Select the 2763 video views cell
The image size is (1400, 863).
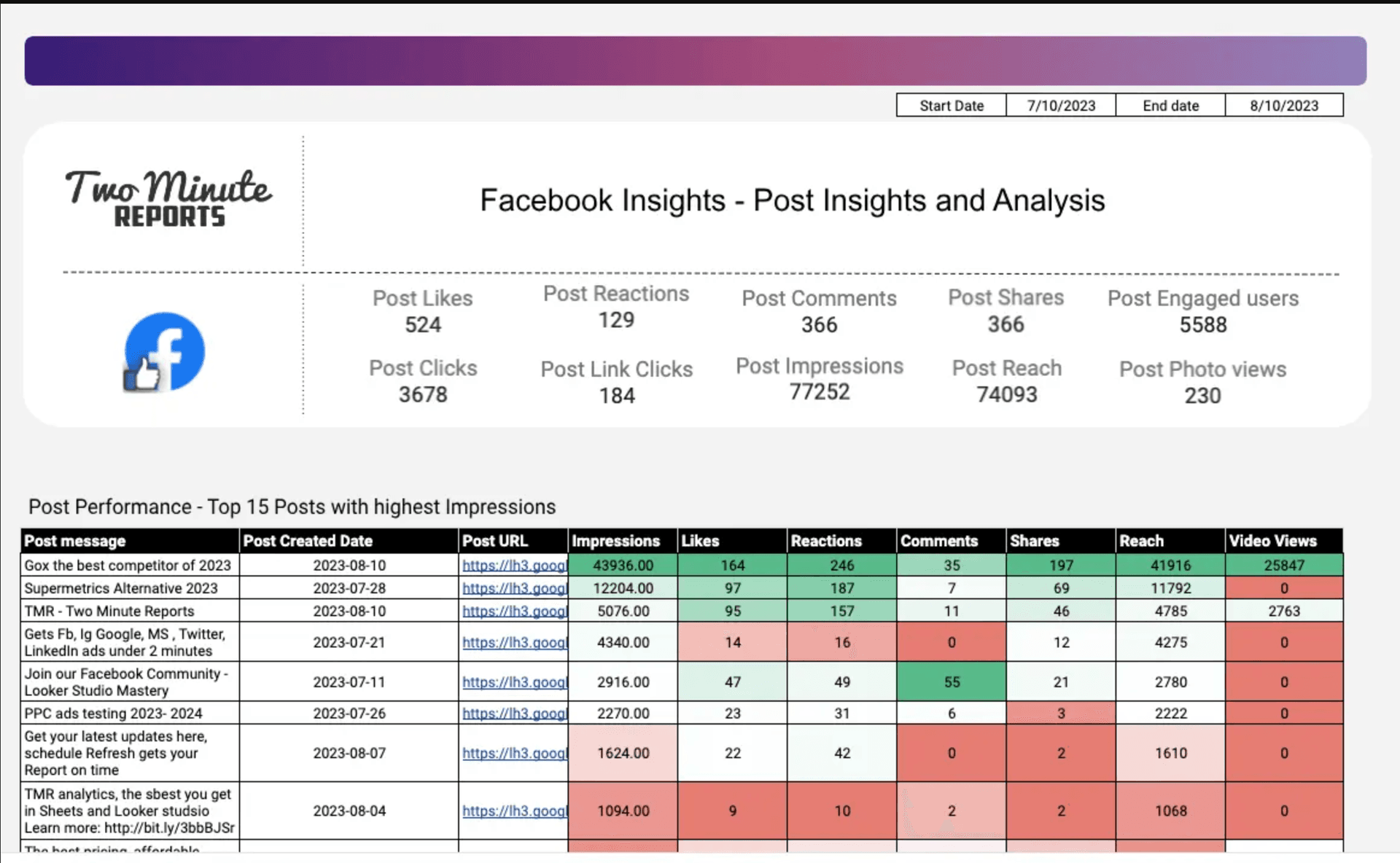[1284, 611]
